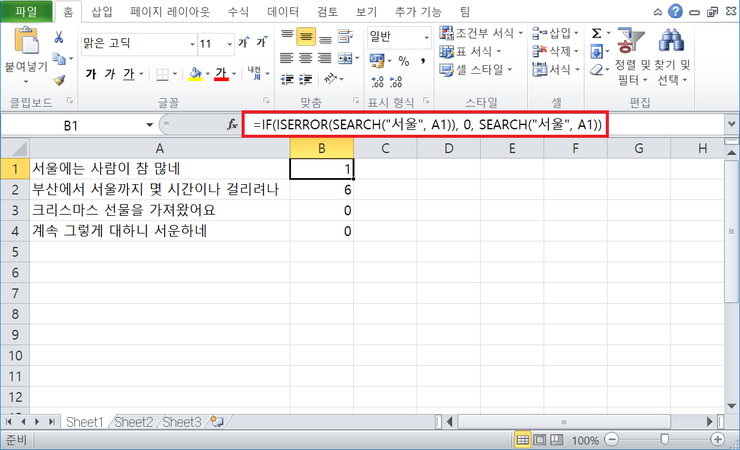
Task: Click the Sort & Filter funnel icon
Action: point(629,41)
